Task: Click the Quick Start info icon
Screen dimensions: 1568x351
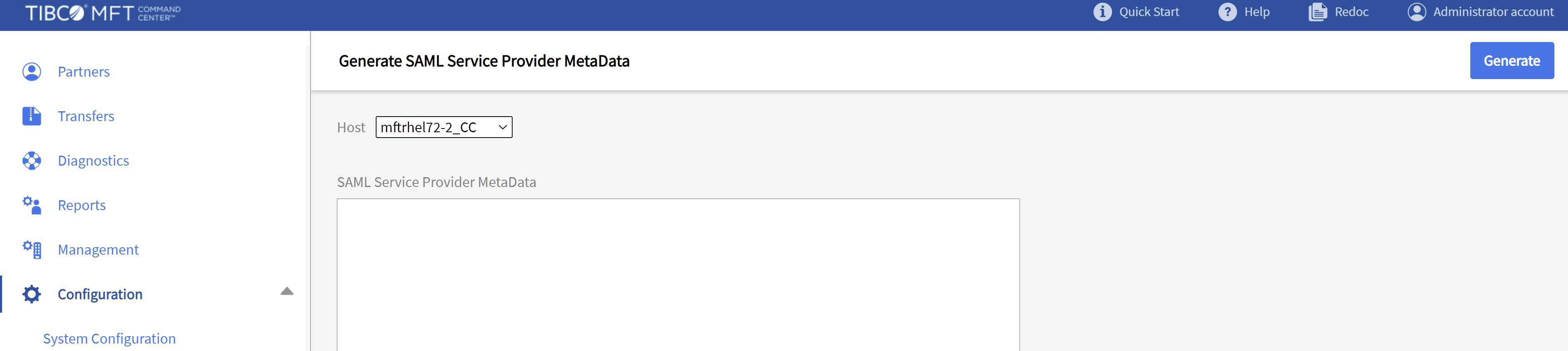Action: tap(1102, 12)
